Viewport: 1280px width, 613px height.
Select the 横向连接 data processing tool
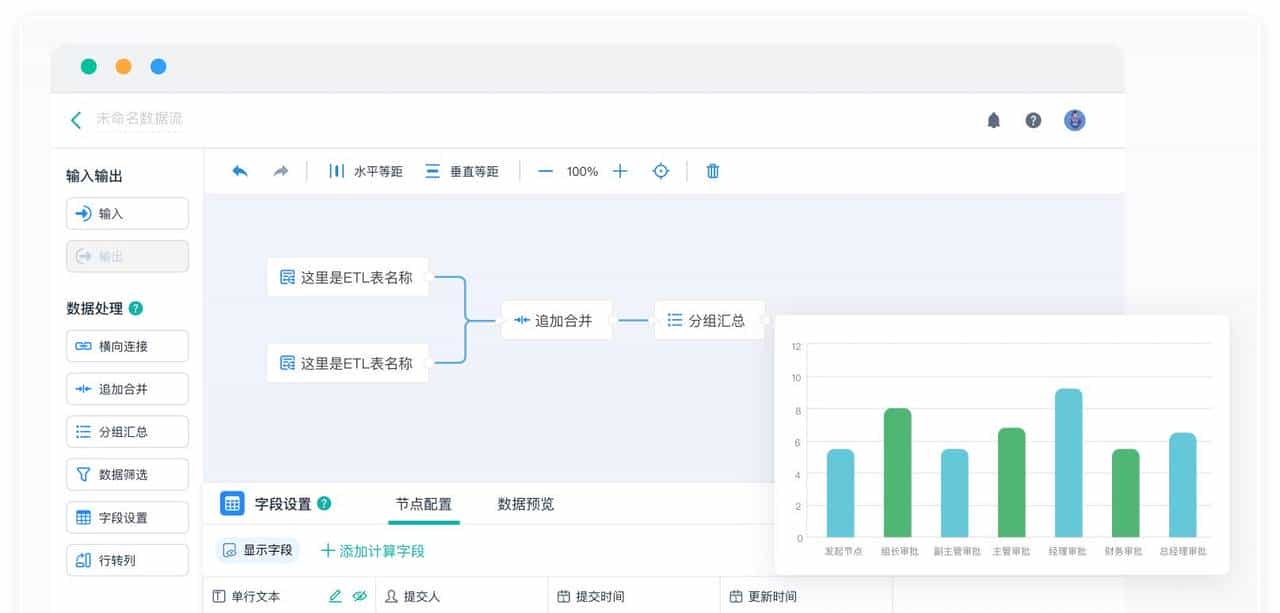point(127,345)
